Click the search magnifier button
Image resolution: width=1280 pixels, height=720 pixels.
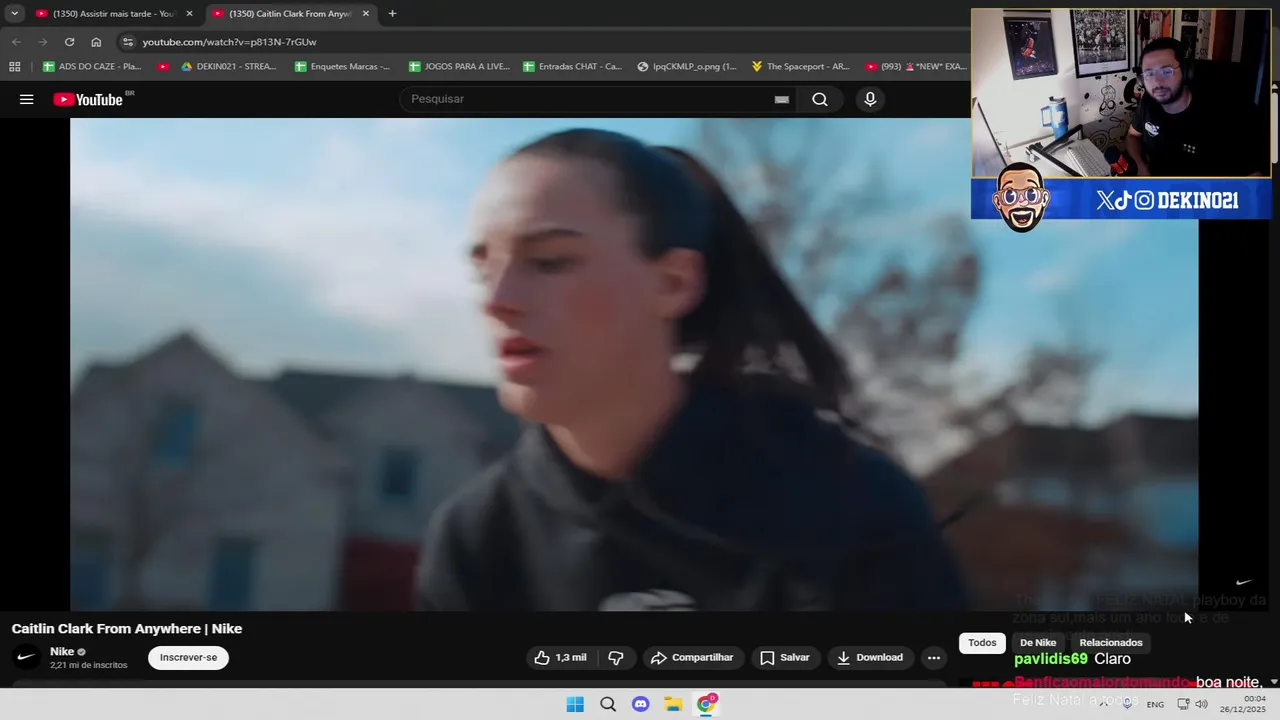[820, 99]
